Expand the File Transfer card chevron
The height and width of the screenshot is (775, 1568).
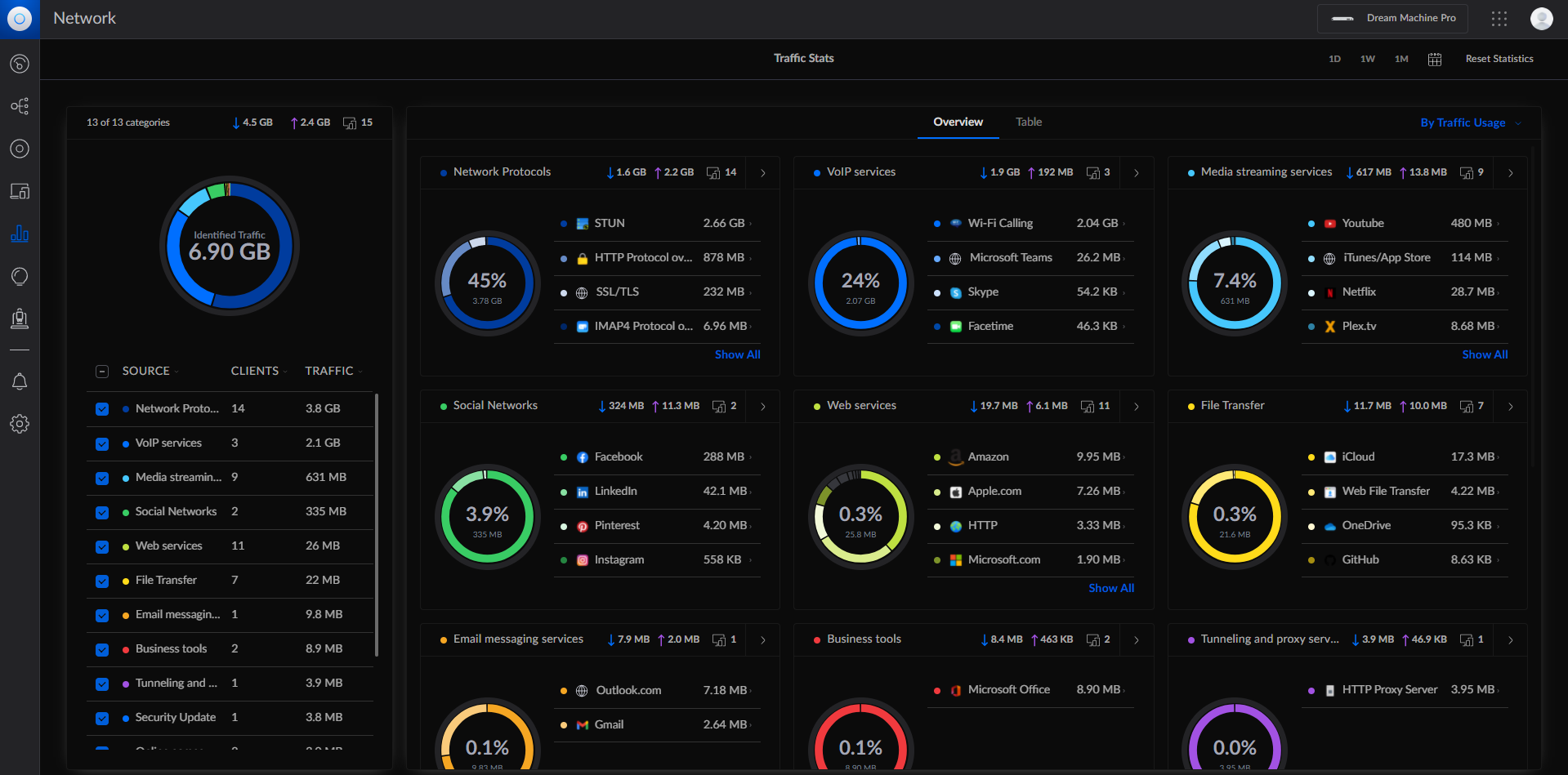coord(1511,407)
